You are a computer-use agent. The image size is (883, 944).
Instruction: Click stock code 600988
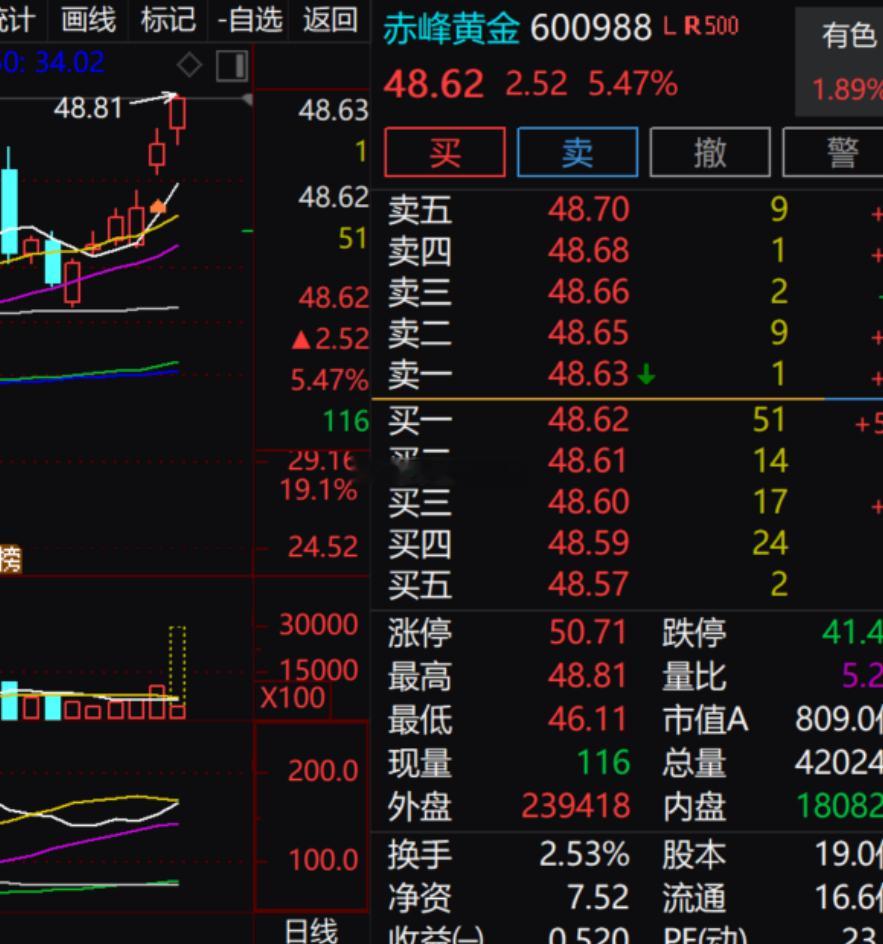[x=591, y=28]
